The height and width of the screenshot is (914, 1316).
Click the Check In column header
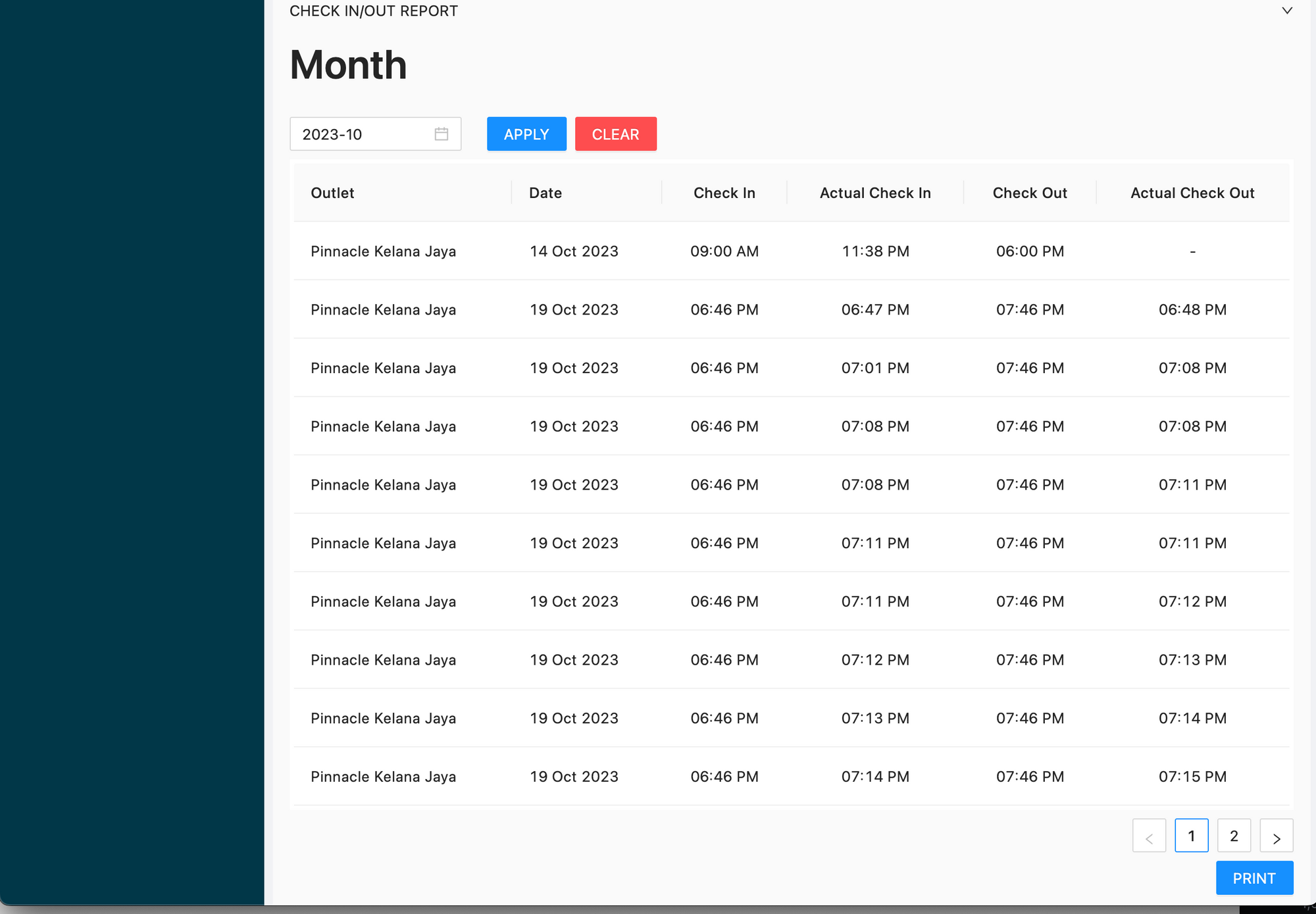pos(724,193)
